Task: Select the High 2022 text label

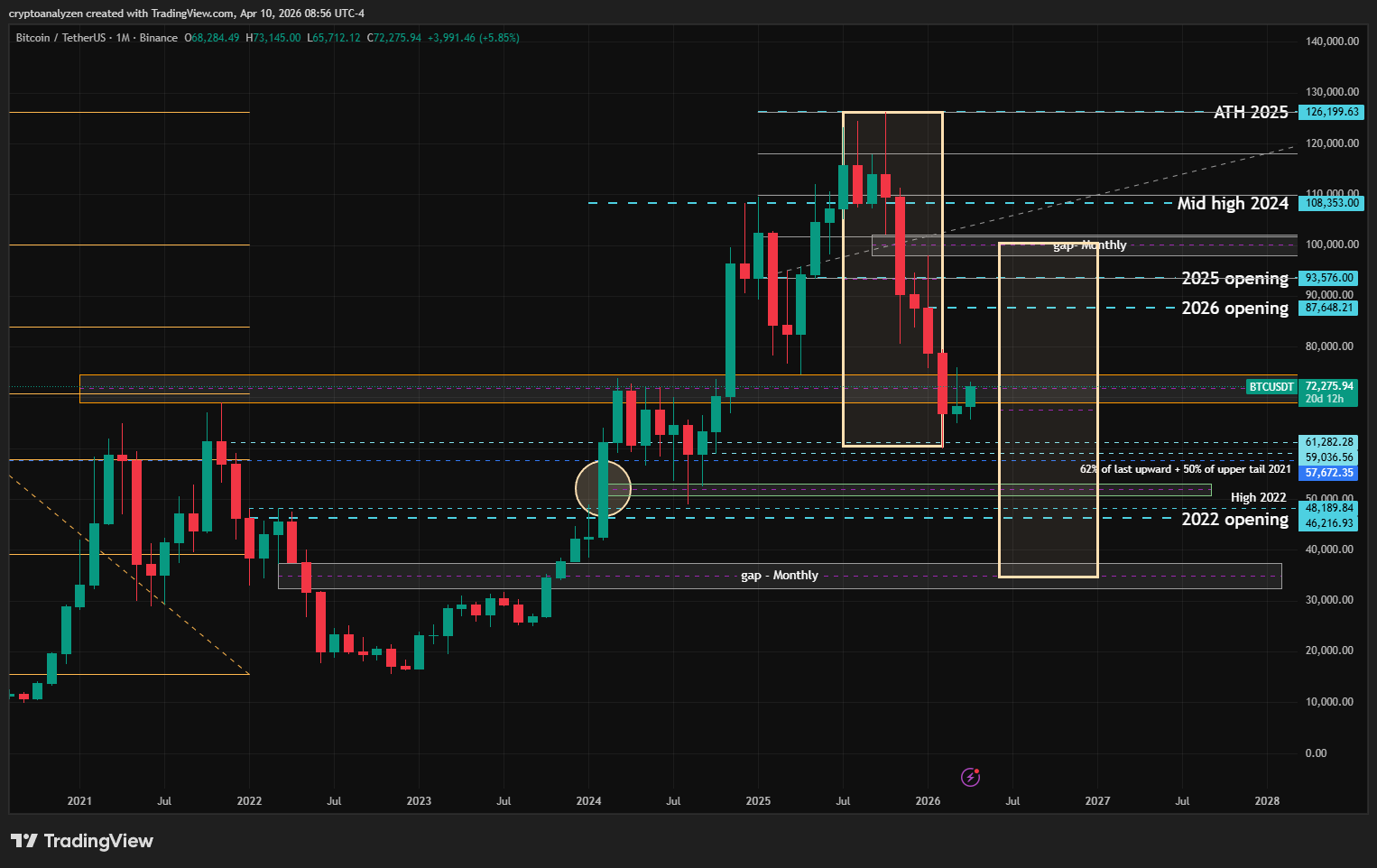Action: pyautogui.click(x=1258, y=498)
